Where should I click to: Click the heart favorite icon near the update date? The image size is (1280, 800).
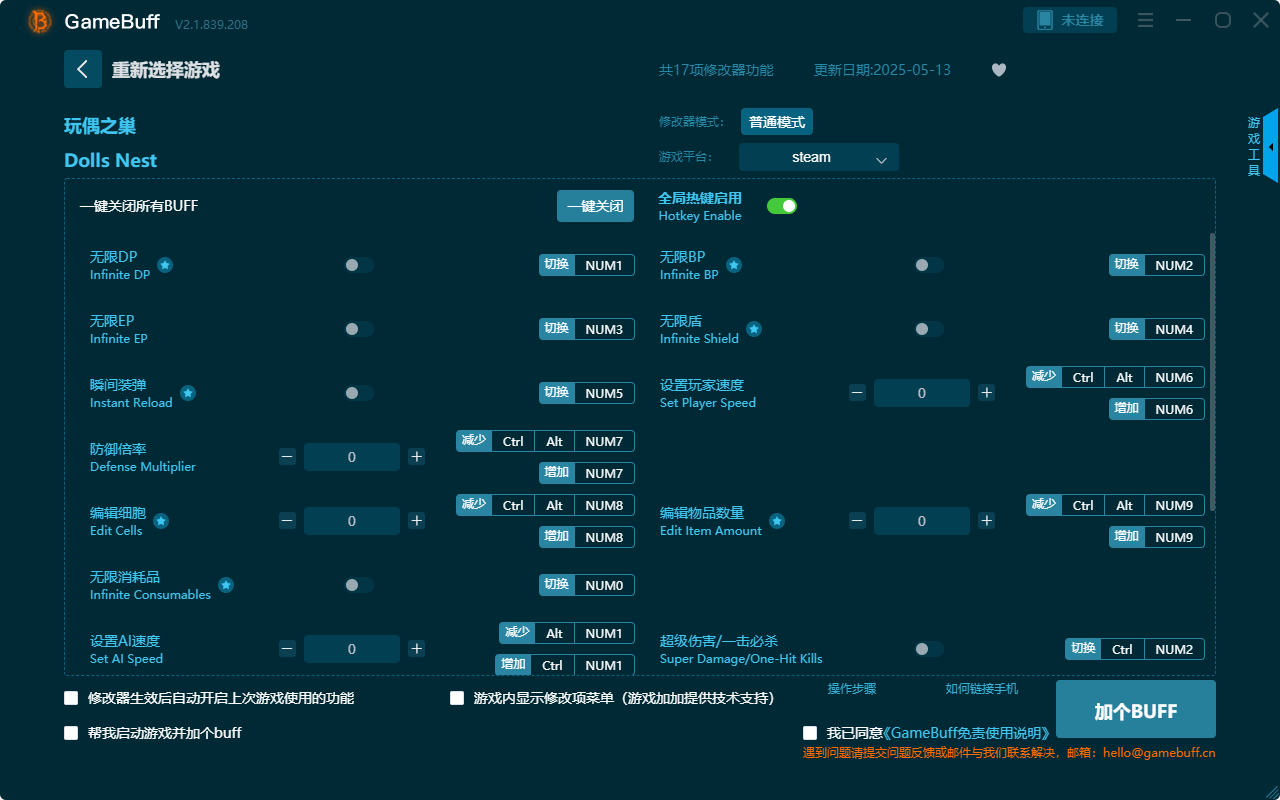[x=998, y=70]
